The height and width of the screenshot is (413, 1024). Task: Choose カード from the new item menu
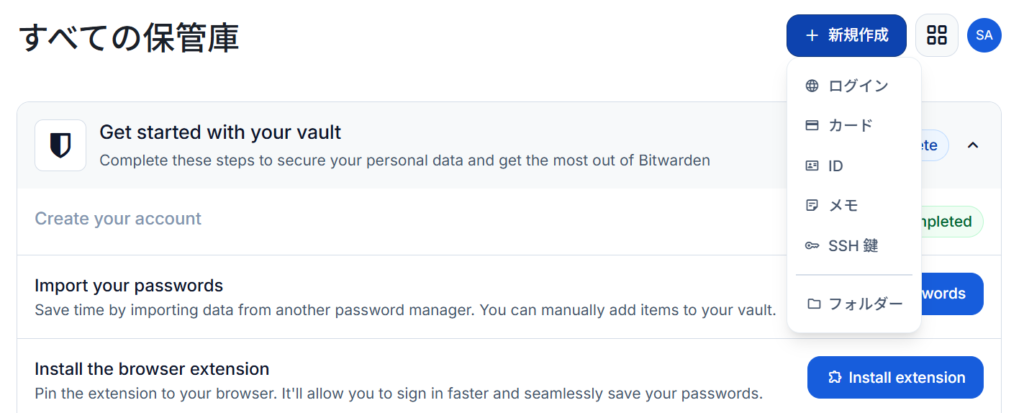click(x=854, y=125)
